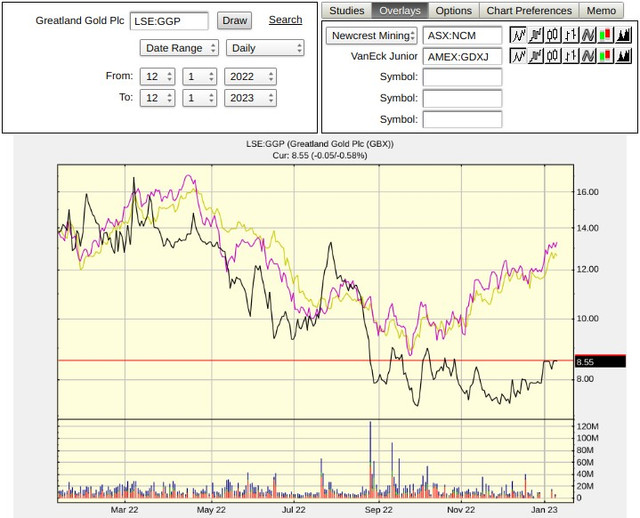640x518 pixels.
Task: Open the Options tab
Action: 453,11
